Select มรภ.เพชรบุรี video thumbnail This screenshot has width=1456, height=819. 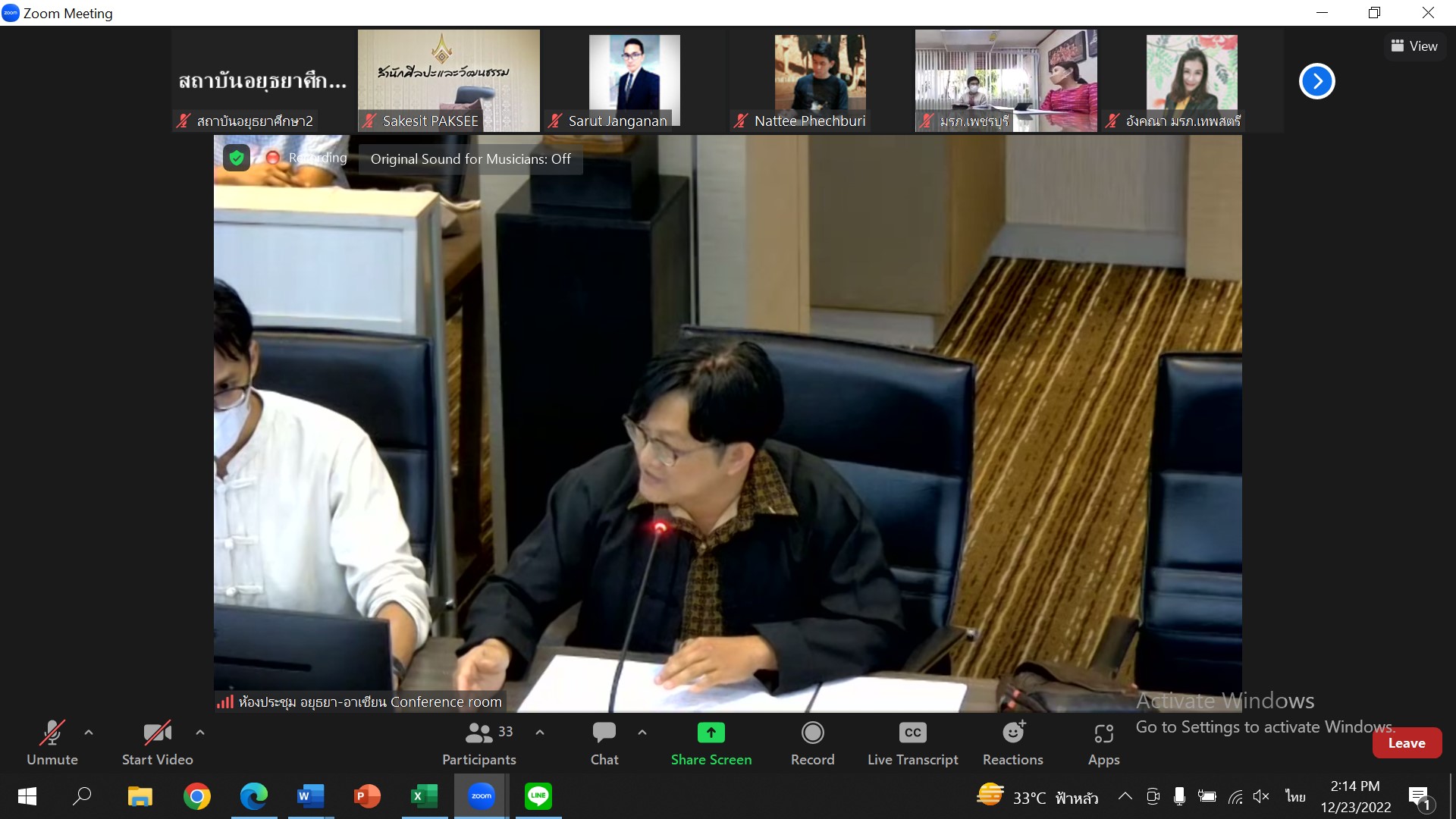1006,80
